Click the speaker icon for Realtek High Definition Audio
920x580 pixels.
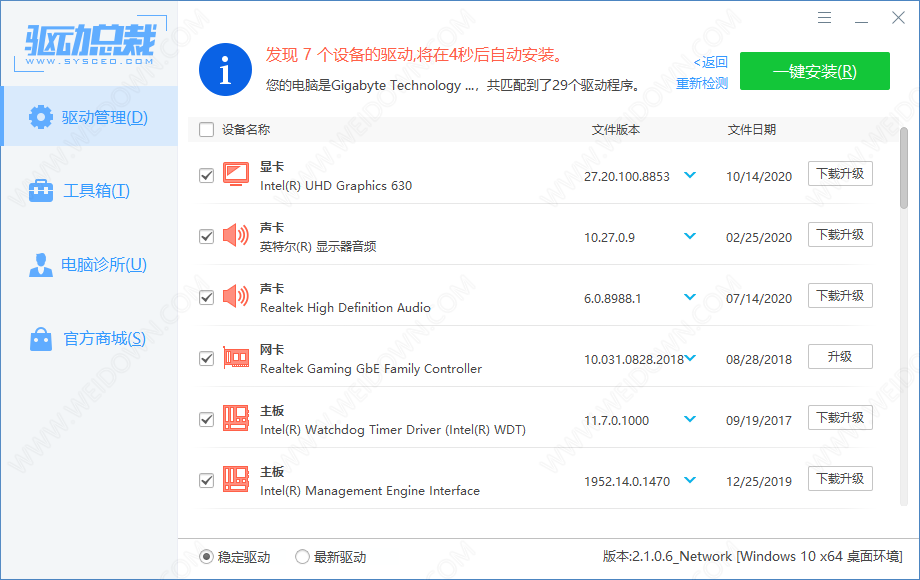pyautogui.click(x=236, y=297)
